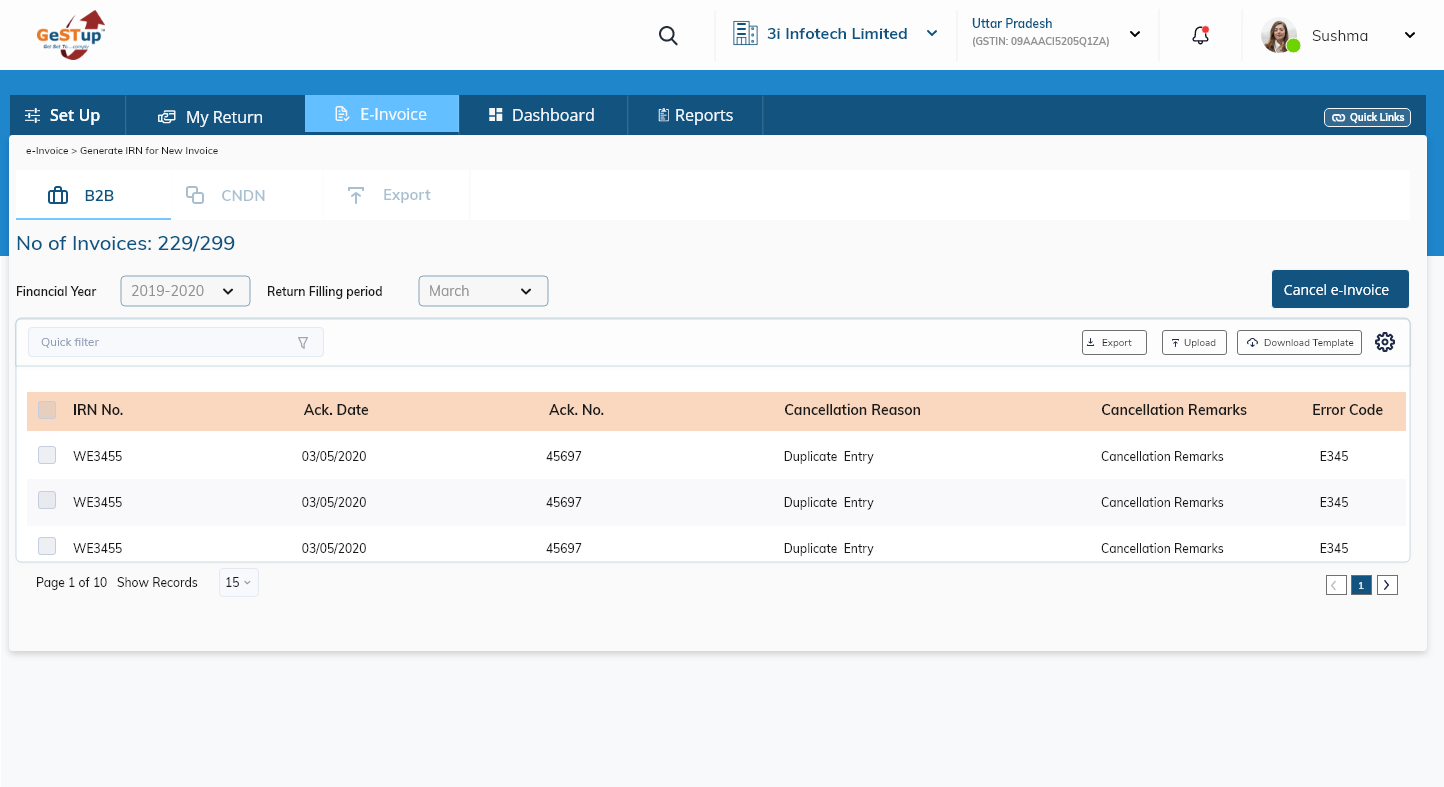Open the notifications bell
This screenshot has height=787, width=1444.
tap(1201, 35)
